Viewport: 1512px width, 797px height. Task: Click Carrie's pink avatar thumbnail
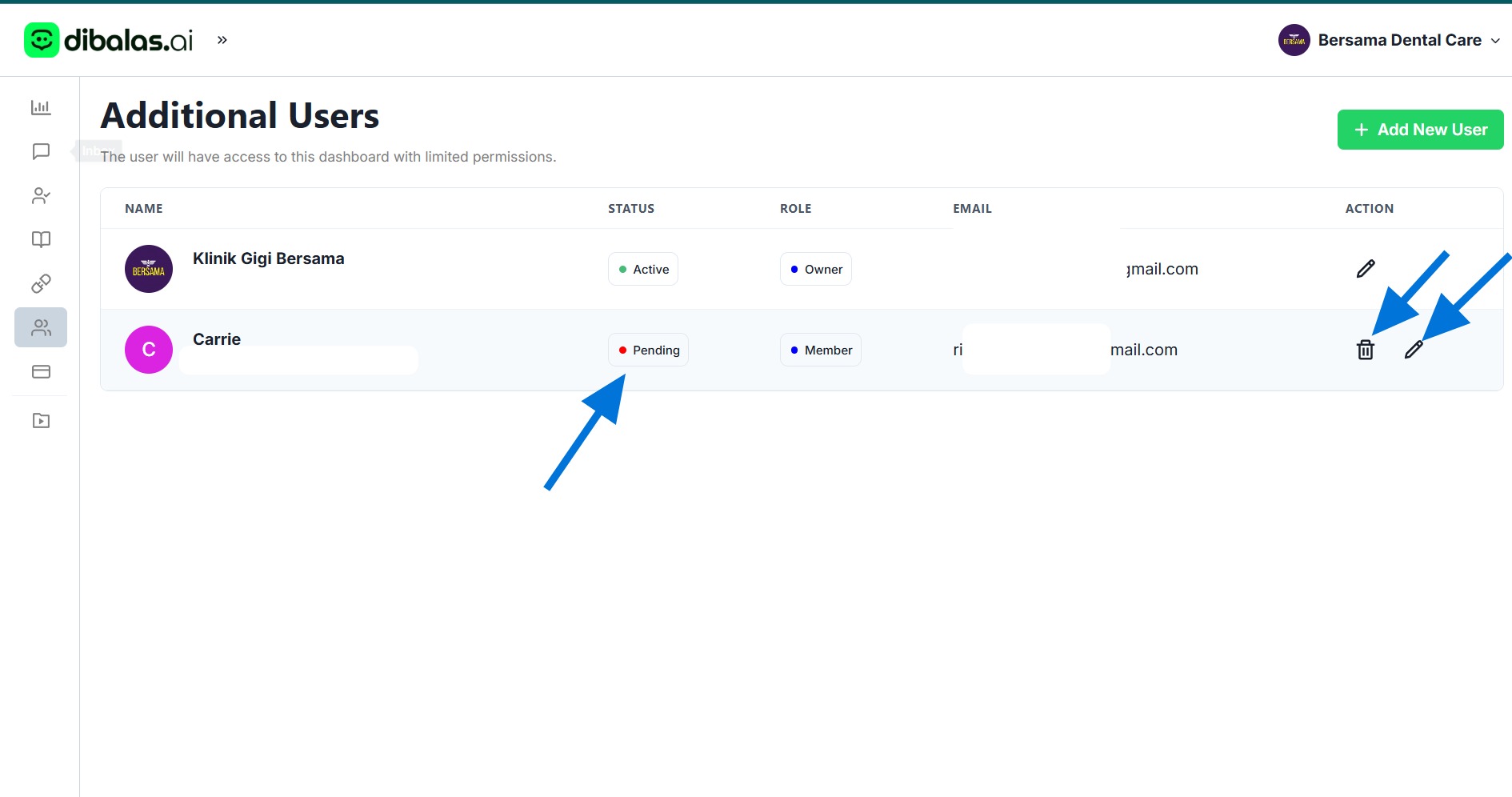(x=149, y=350)
